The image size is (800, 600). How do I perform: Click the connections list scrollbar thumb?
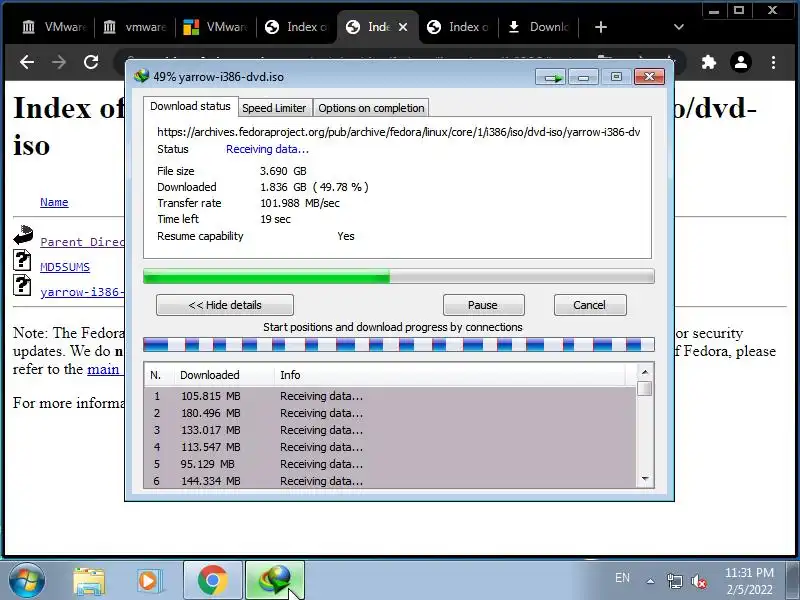[645, 388]
